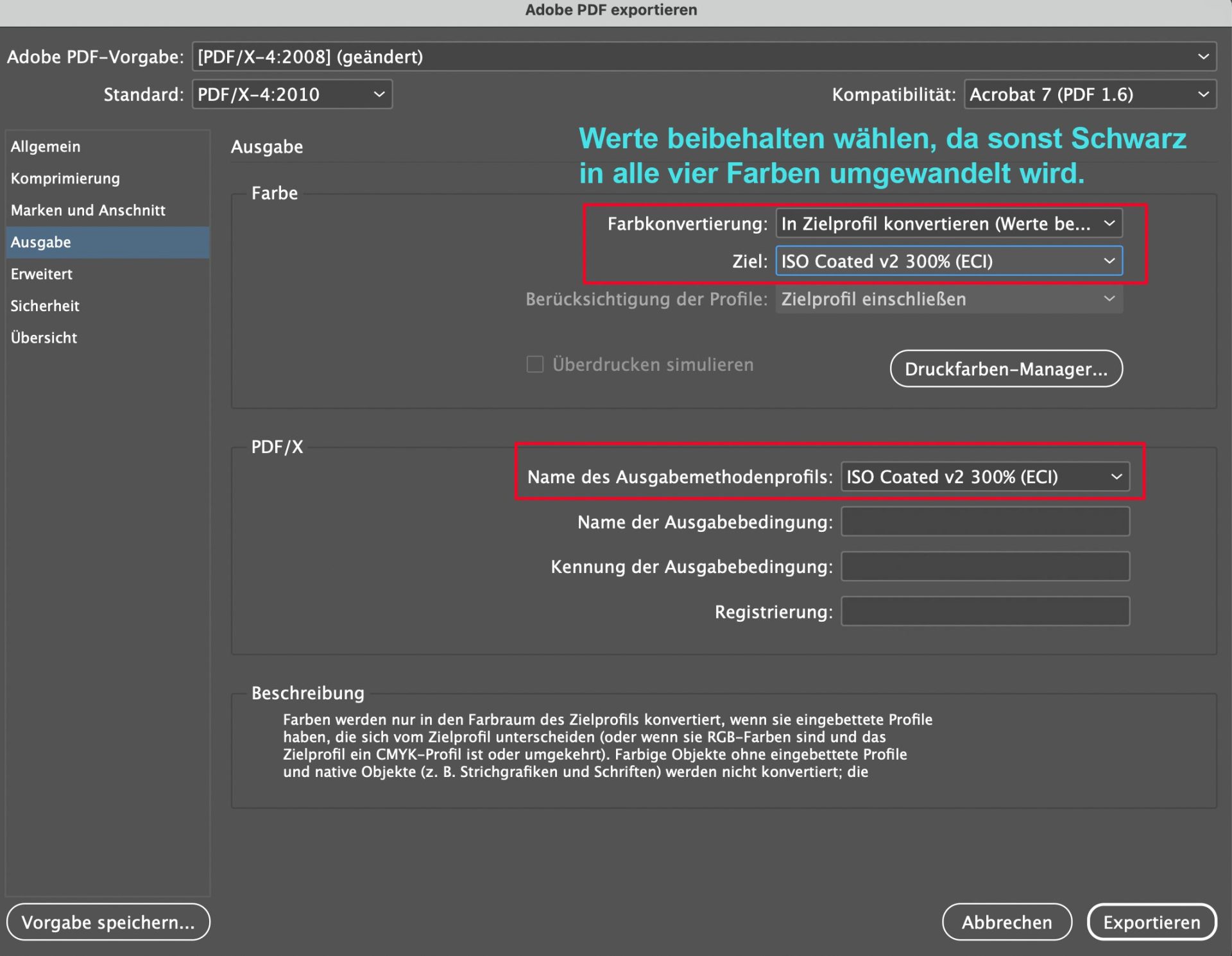Toggle the Überdrucken simulieren checkbox
This screenshot has width=1232, height=956.
(x=535, y=364)
